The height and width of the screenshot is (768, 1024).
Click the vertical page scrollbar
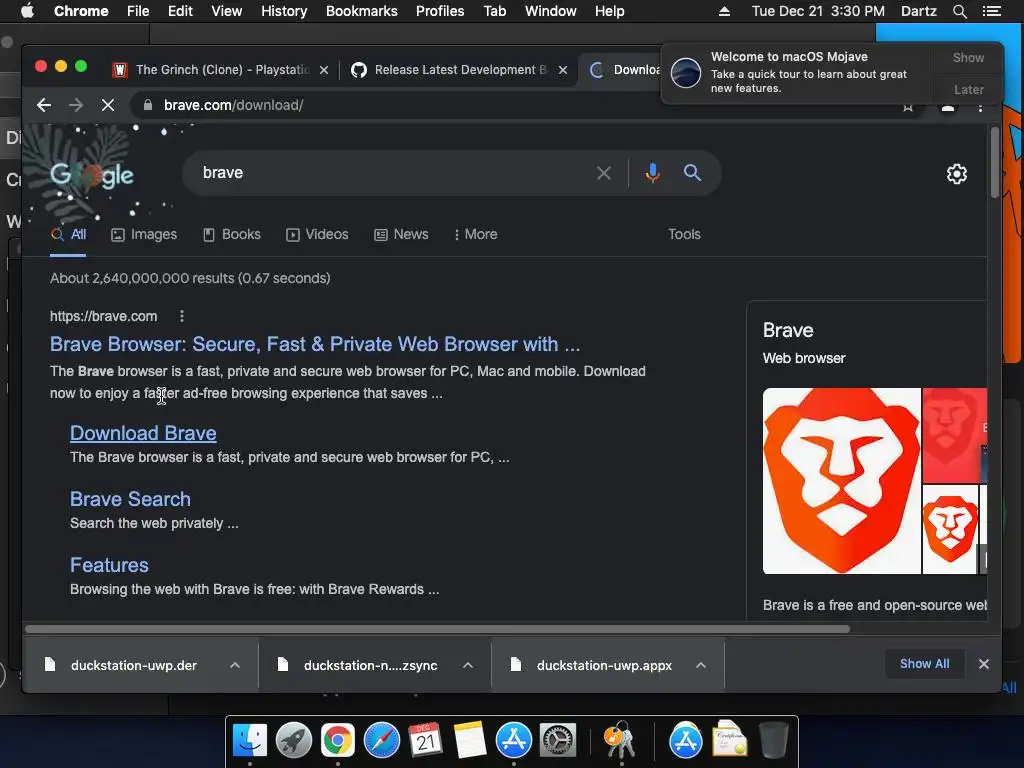(x=995, y=162)
